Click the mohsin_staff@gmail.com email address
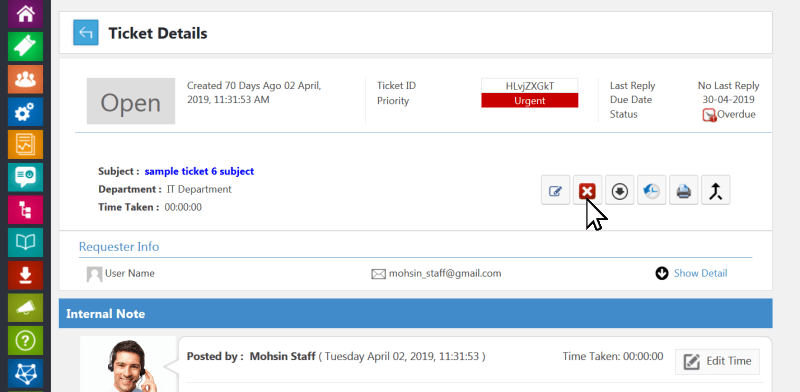The height and width of the screenshot is (392, 800). pos(445,274)
